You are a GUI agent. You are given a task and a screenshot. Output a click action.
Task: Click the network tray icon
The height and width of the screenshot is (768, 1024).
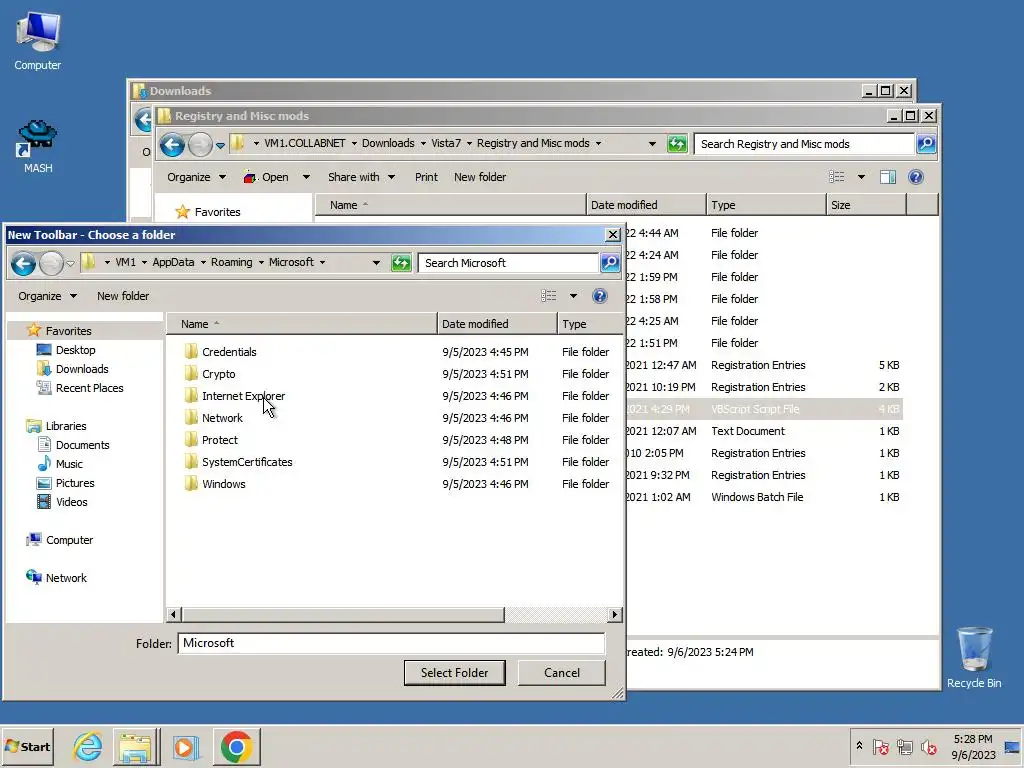[x=904, y=746]
